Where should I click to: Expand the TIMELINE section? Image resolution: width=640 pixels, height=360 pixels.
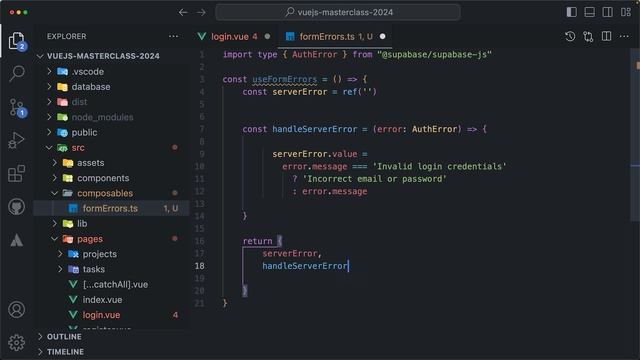pos(65,352)
